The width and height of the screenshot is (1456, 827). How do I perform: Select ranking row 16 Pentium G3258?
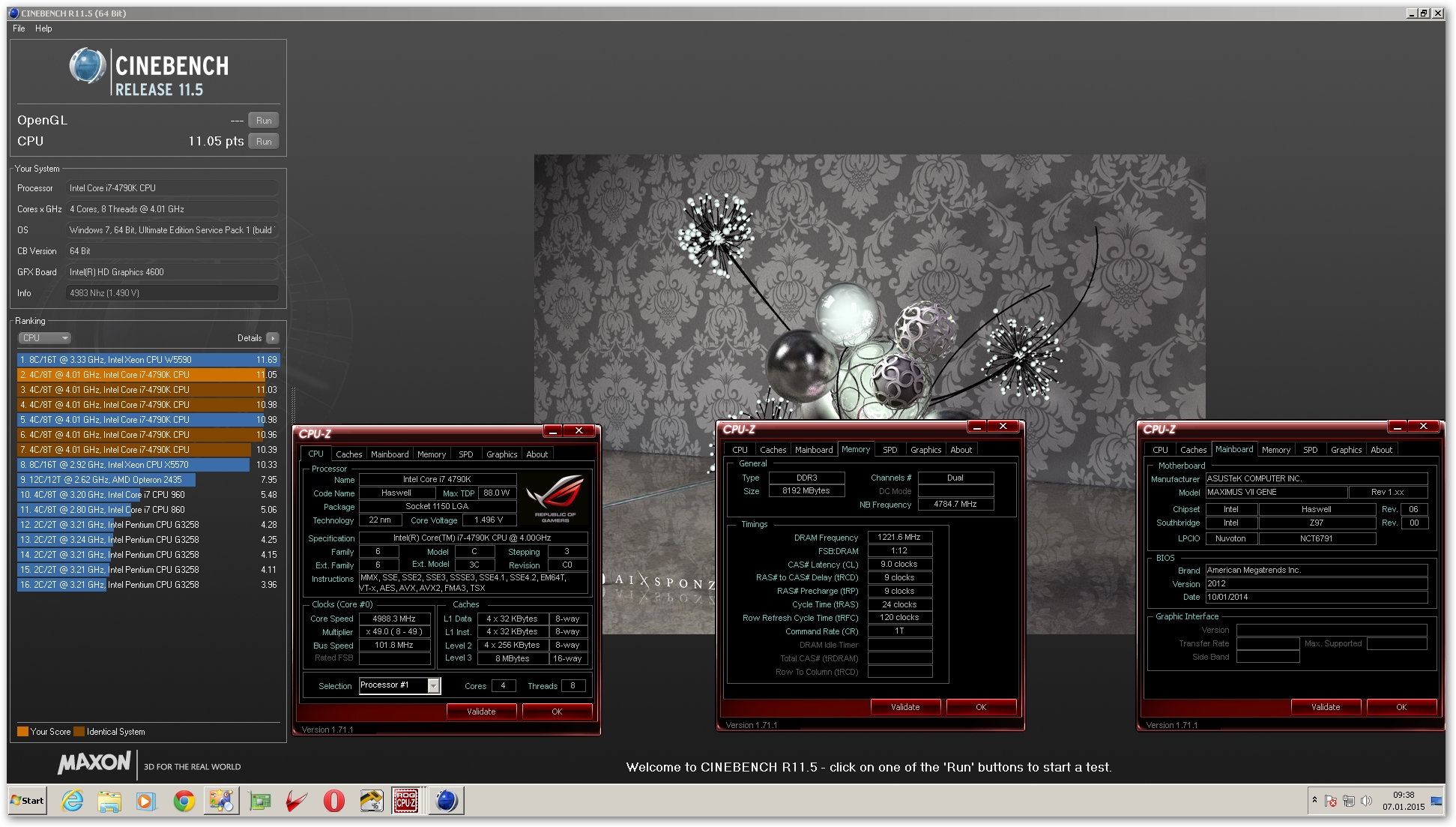148,585
